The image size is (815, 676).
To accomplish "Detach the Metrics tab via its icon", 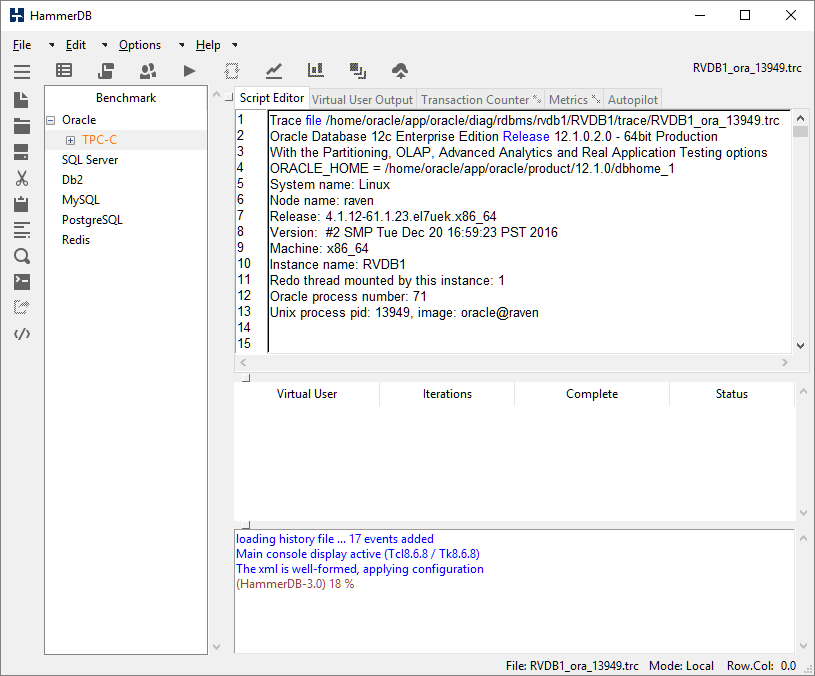I will click(x=596, y=99).
